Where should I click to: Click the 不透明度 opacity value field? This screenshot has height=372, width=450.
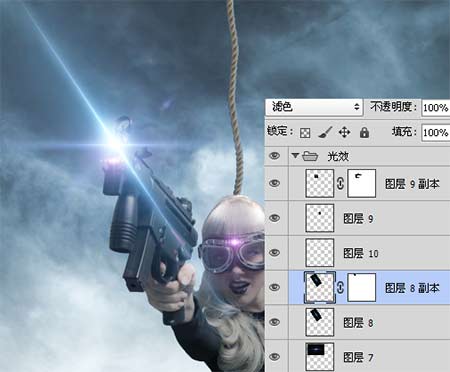tap(436, 107)
